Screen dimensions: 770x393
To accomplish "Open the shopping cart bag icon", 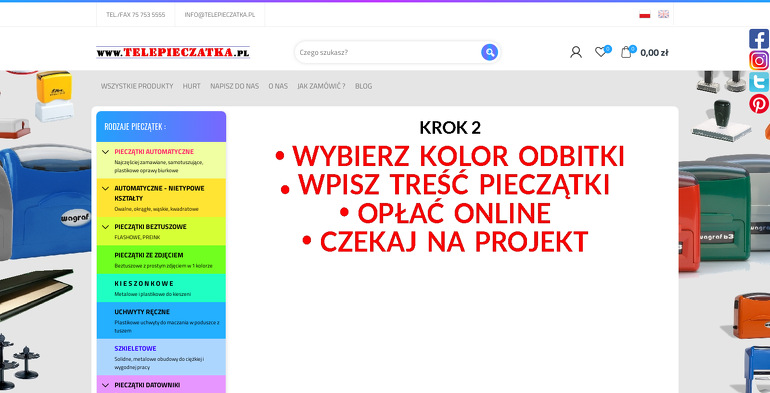I will coord(626,52).
